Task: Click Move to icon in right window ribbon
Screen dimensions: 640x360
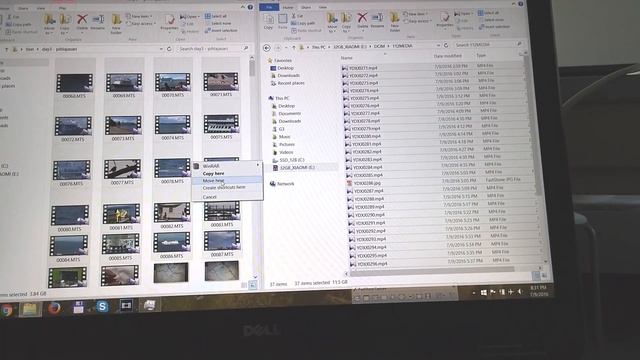Action: (332, 22)
